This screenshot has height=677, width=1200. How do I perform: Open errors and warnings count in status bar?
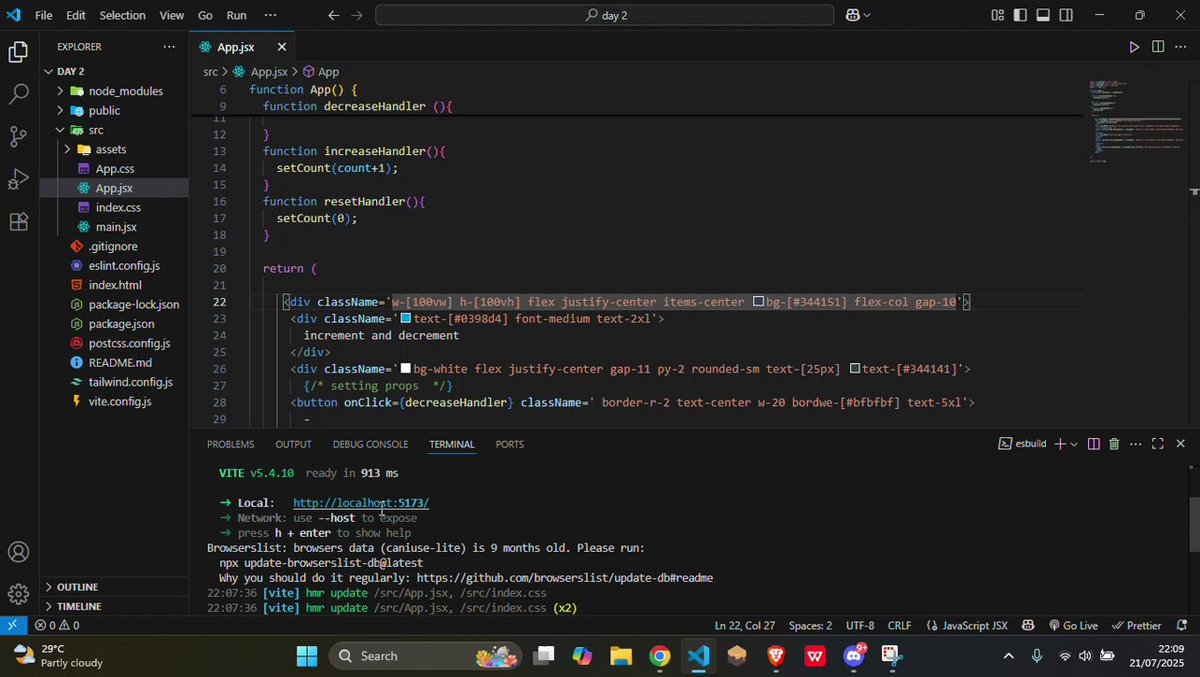click(x=57, y=625)
